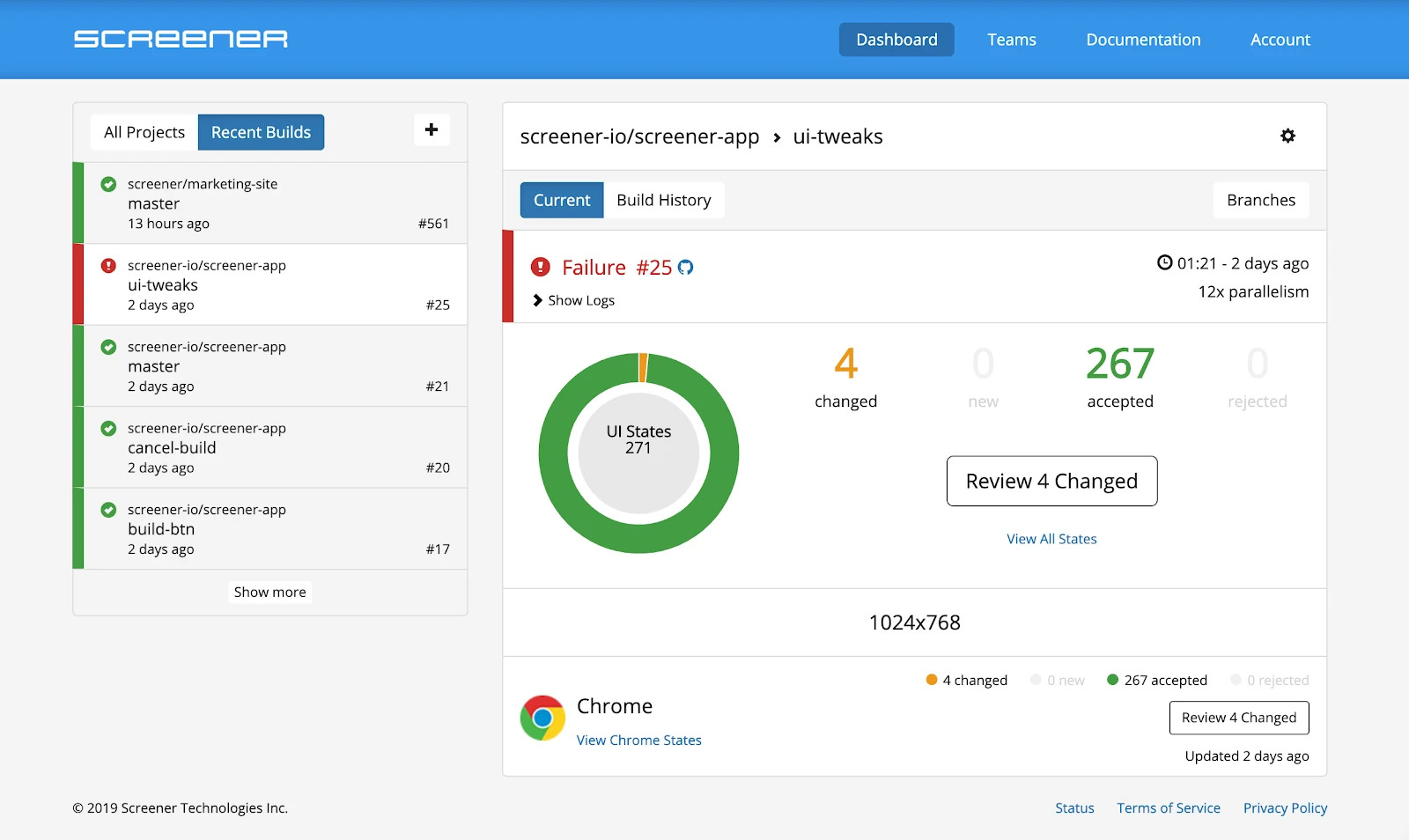Click the Review 4 Changed button

pos(1051,481)
